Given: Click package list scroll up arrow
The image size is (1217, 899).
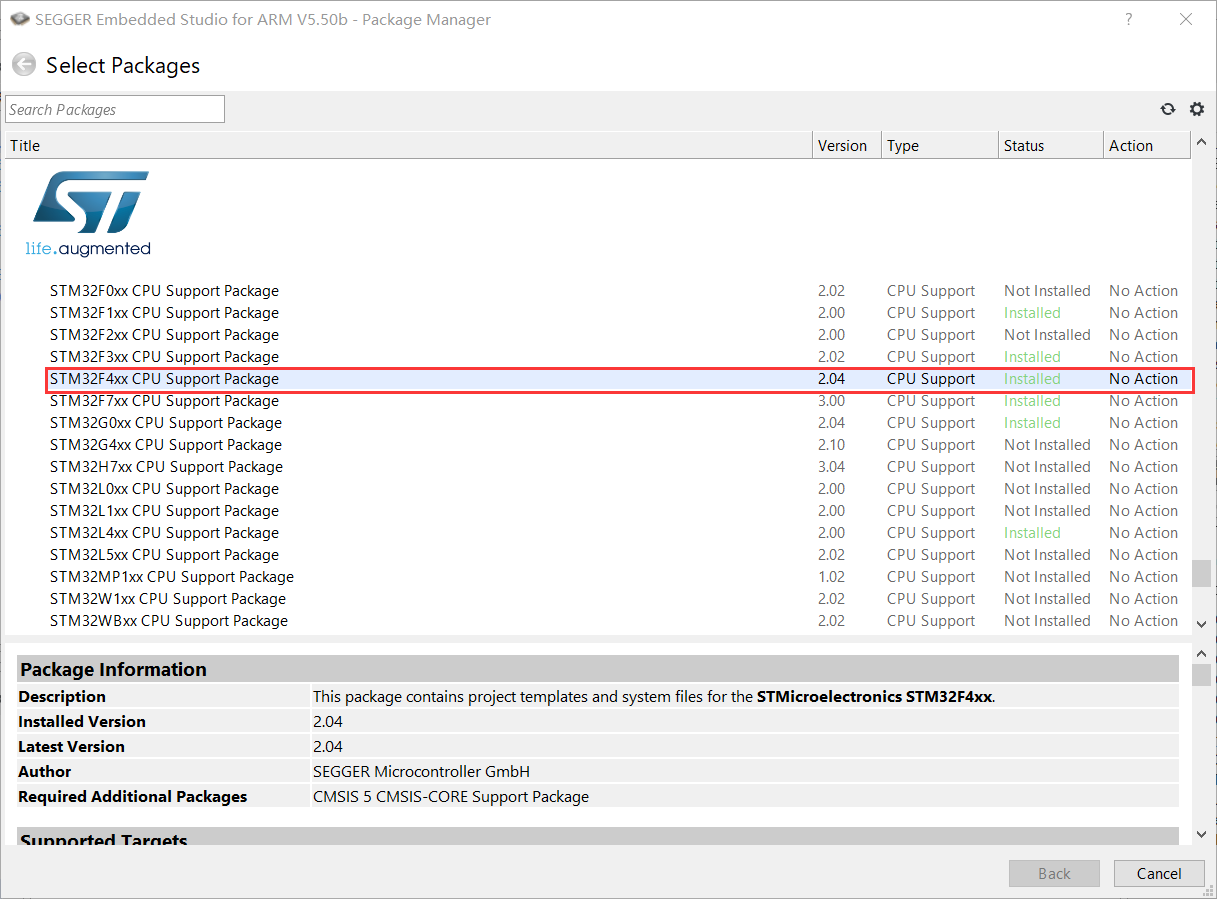Looking at the screenshot, I should pyautogui.click(x=1201, y=144).
